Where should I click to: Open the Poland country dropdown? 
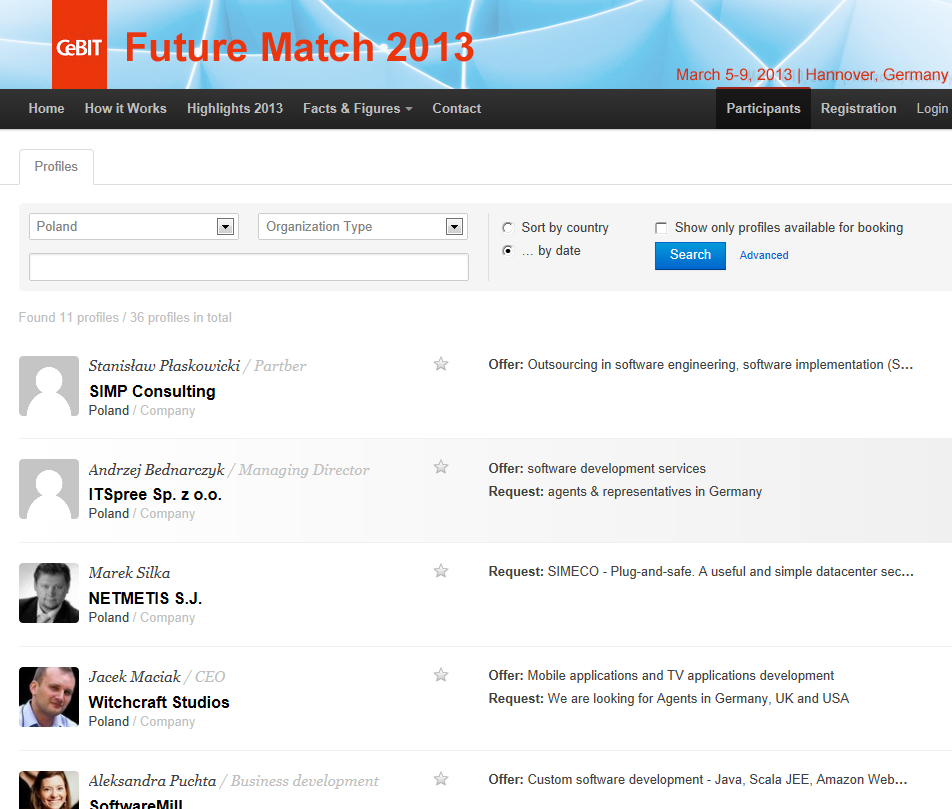click(x=134, y=227)
